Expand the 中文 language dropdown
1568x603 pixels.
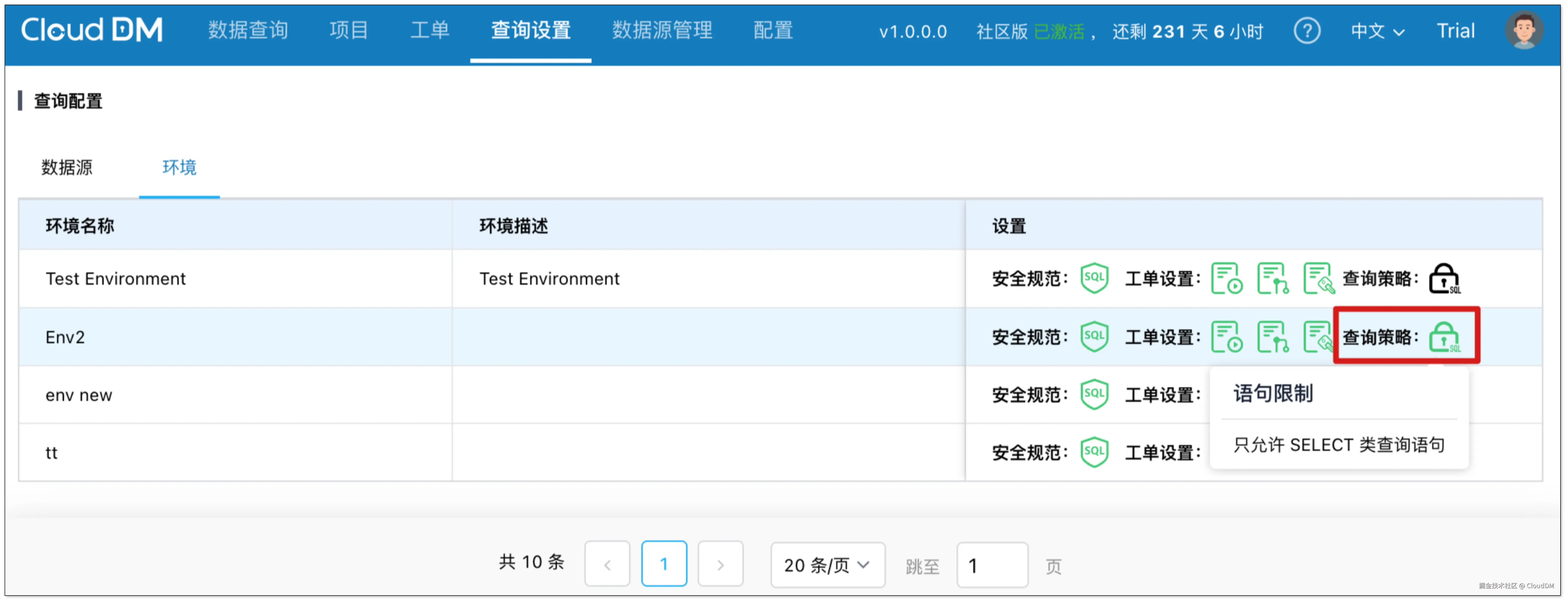pyautogui.click(x=1377, y=31)
